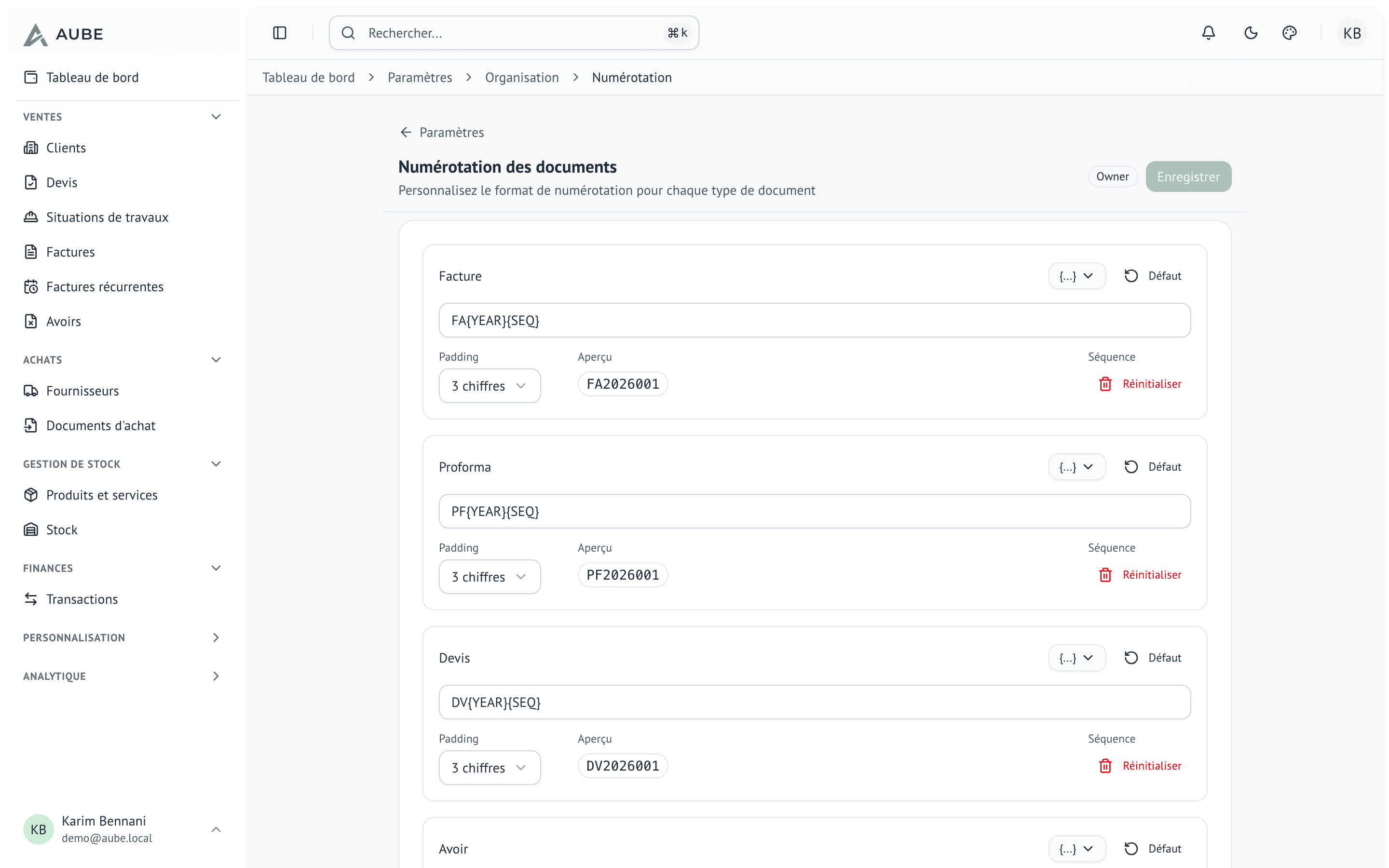Click the reset arrow icon for Facture
1389x868 pixels.
pyautogui.click(x=1131, y=276)
